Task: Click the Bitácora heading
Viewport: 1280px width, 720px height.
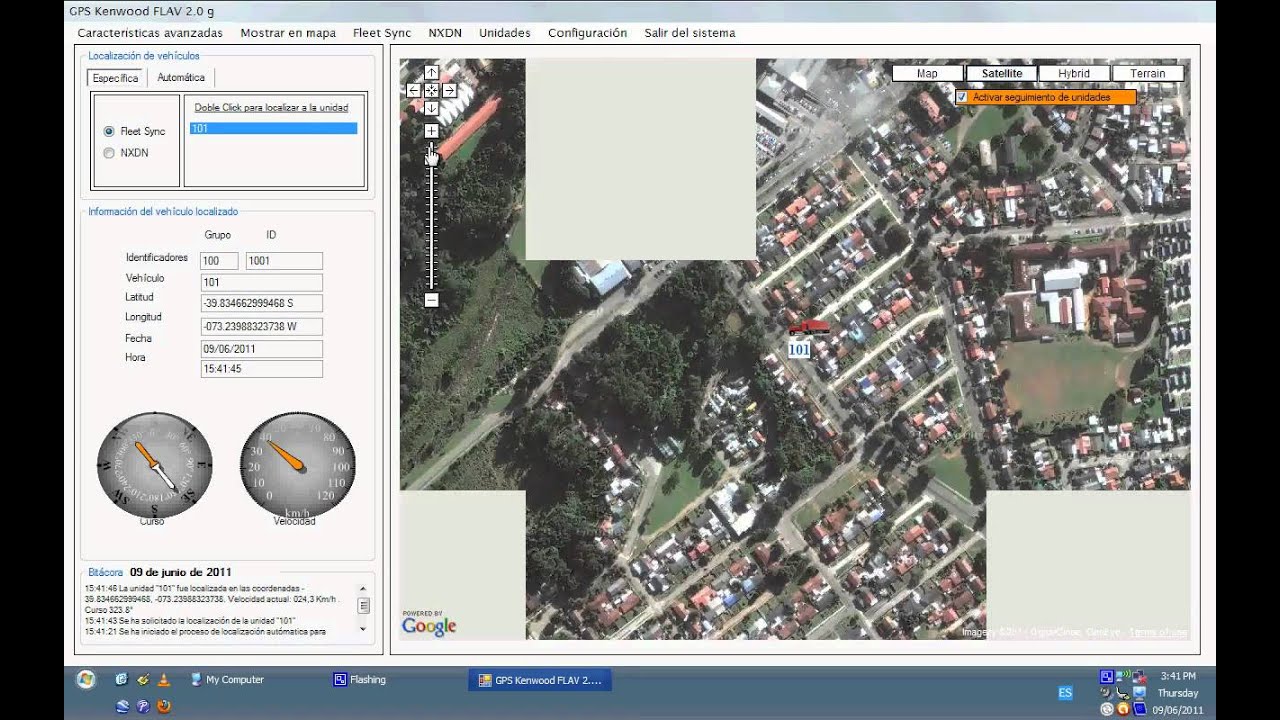Action: [105, 573]
